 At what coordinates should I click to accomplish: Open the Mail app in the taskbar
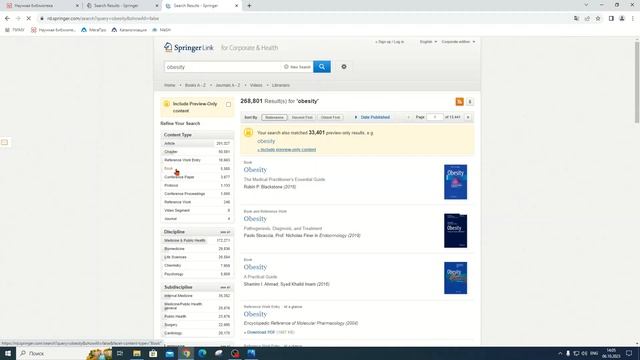pyautogui.click(x=169, y=353)
